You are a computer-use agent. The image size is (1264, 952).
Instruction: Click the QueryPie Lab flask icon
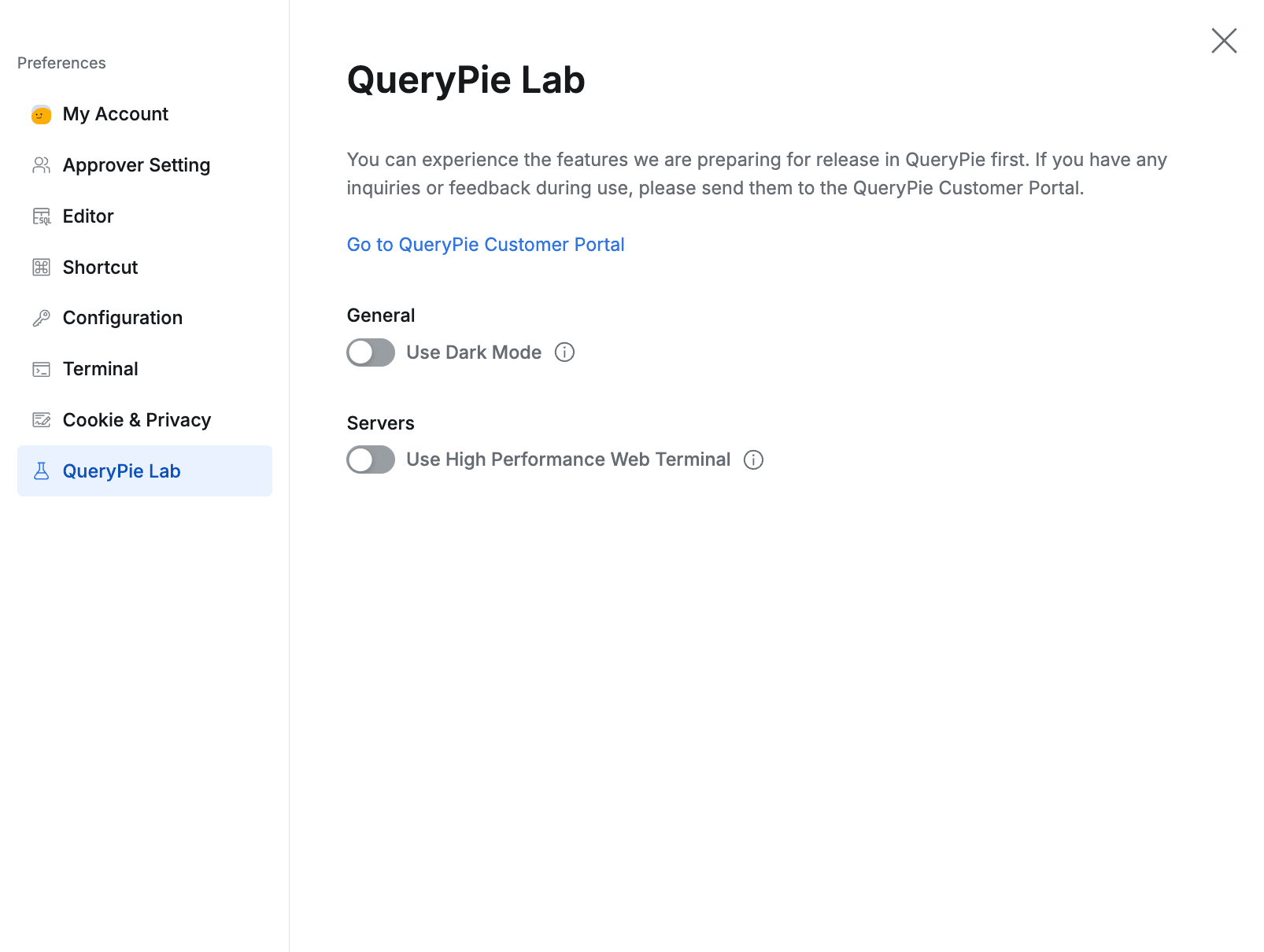coord(41,470)
